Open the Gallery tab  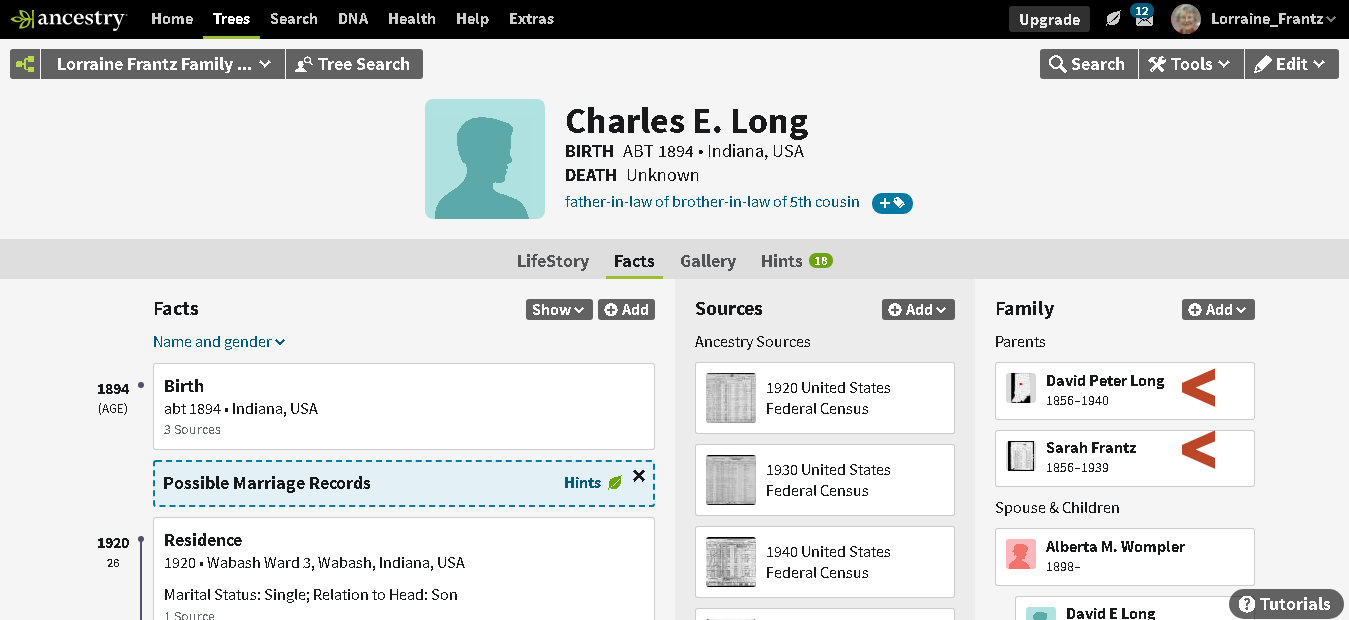coord(707,261)
